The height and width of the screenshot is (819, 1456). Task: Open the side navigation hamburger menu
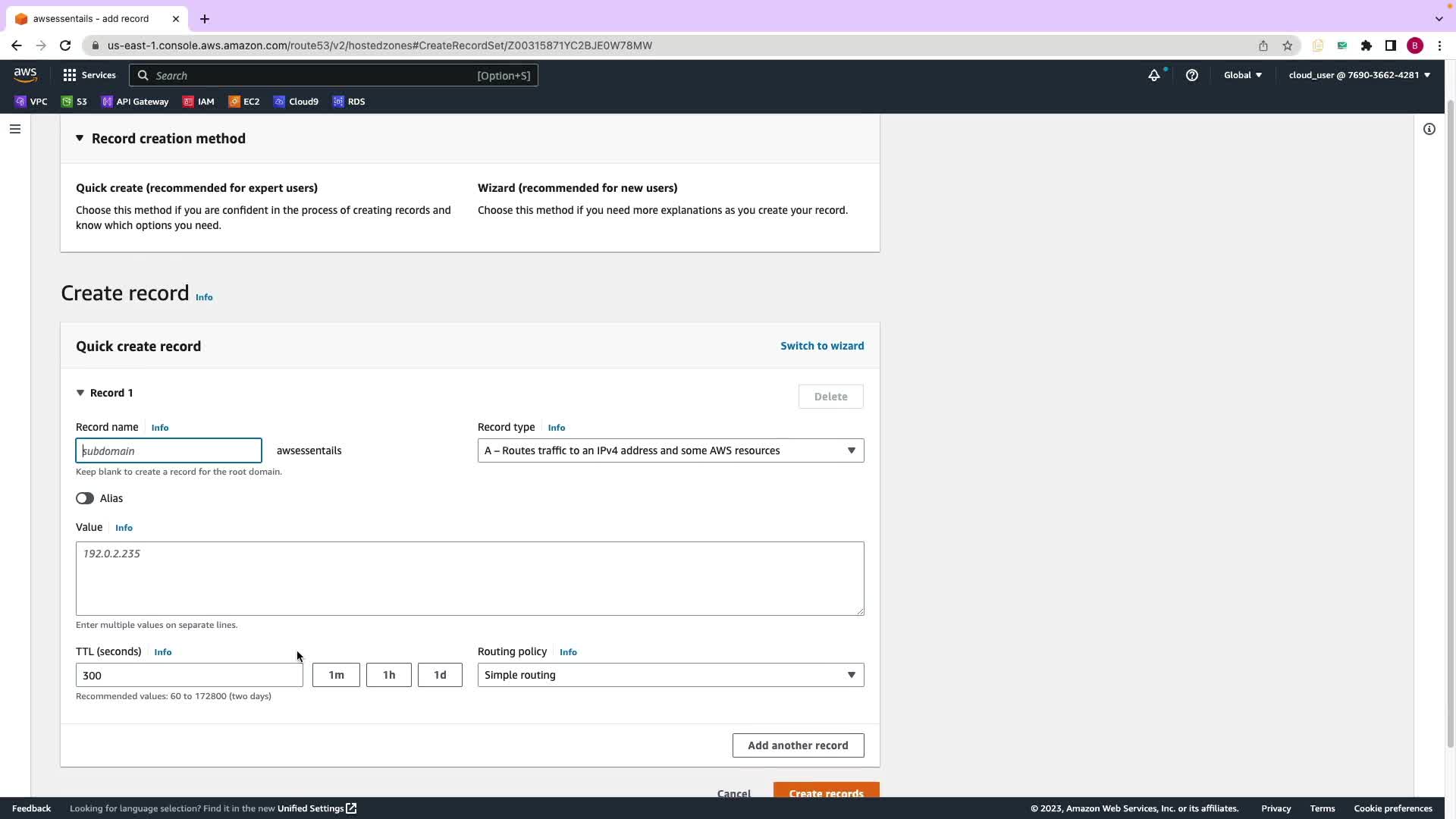(x=14, y=129)
